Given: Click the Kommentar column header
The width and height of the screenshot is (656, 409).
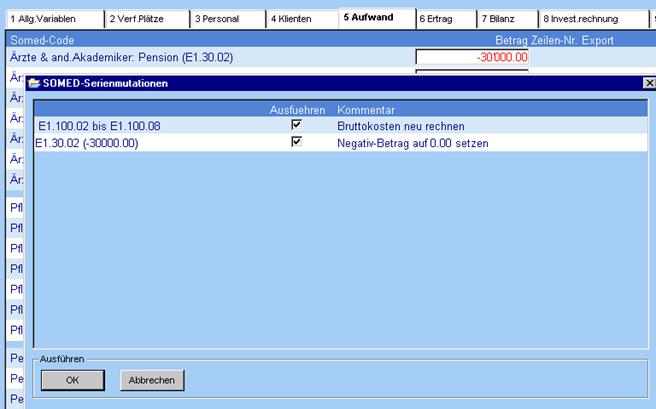Looking at the screenshot, I should (x=367, y=108).
